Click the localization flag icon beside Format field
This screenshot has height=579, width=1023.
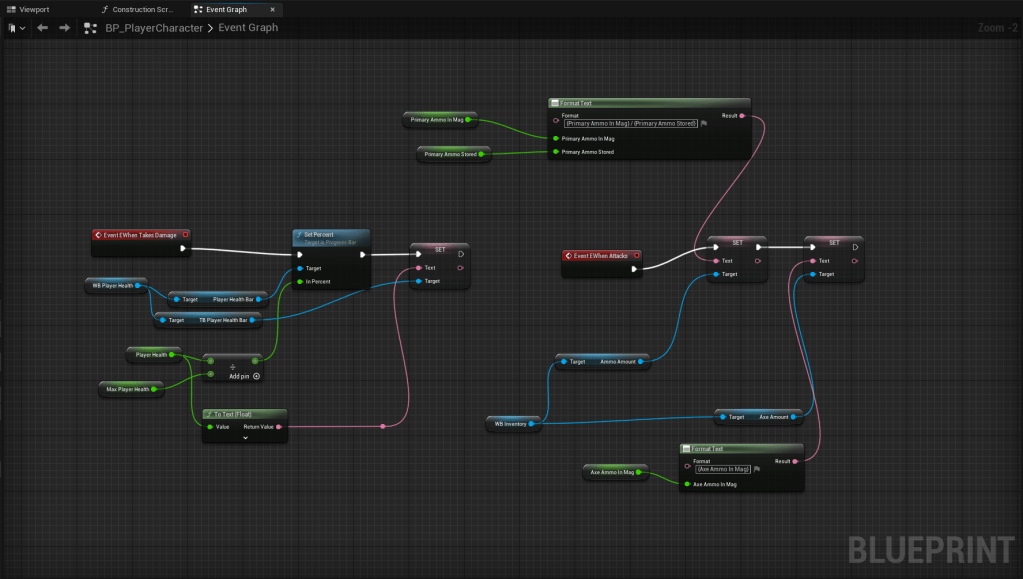pos(704,123)
